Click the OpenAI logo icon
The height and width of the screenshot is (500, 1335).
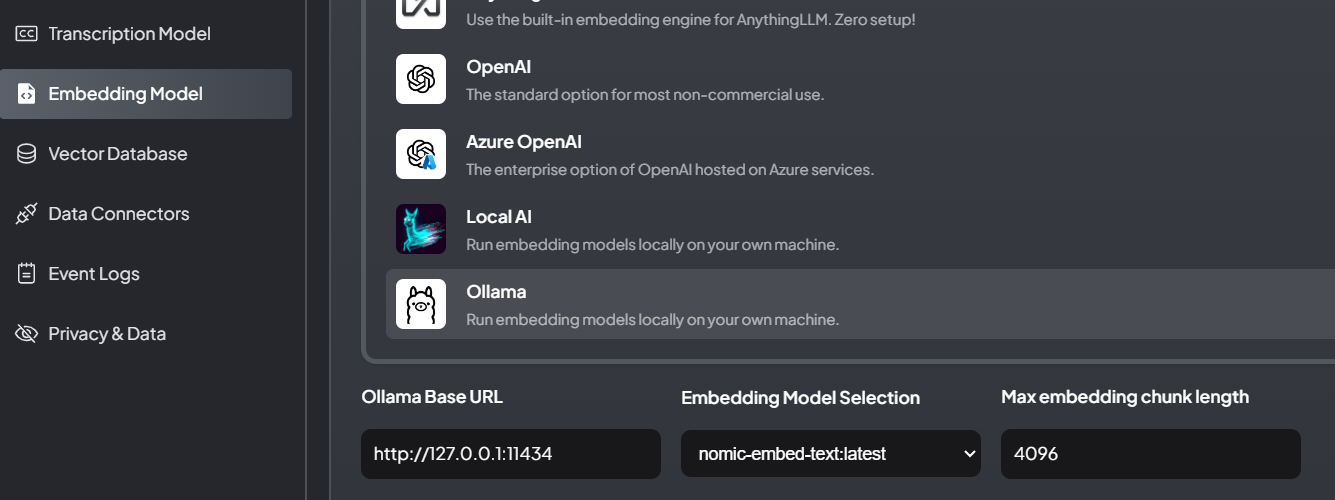coord(421,79)
